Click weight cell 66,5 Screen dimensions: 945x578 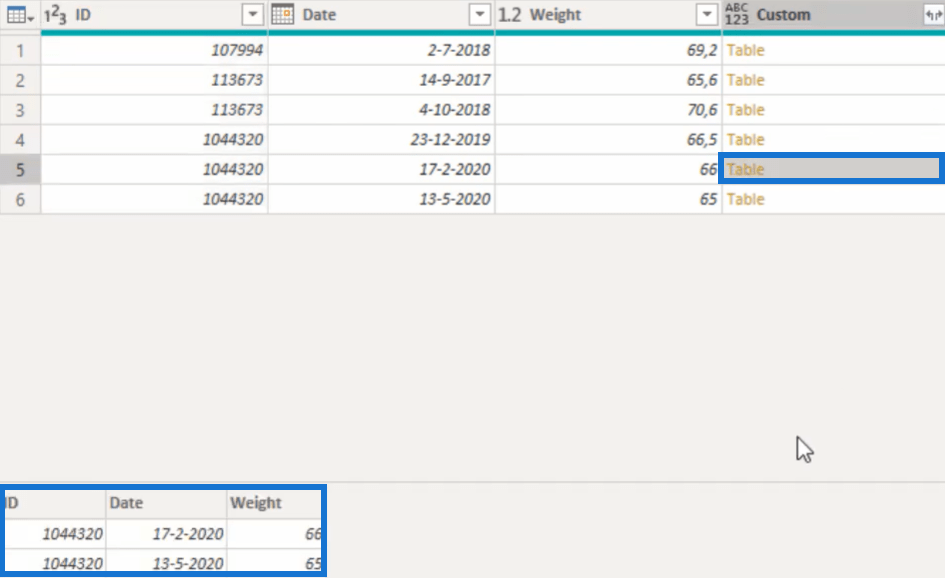click(x=608, y=139)
